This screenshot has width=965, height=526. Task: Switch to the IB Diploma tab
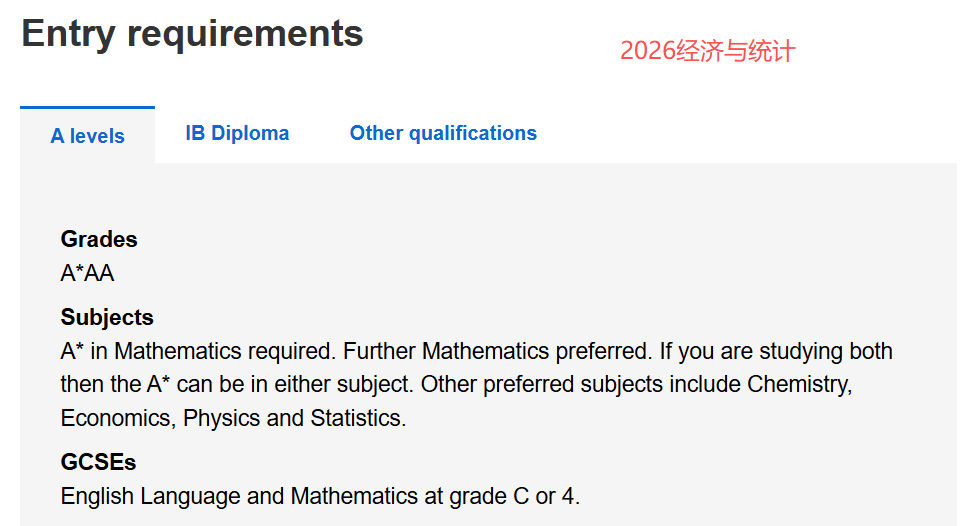(237, 133)
